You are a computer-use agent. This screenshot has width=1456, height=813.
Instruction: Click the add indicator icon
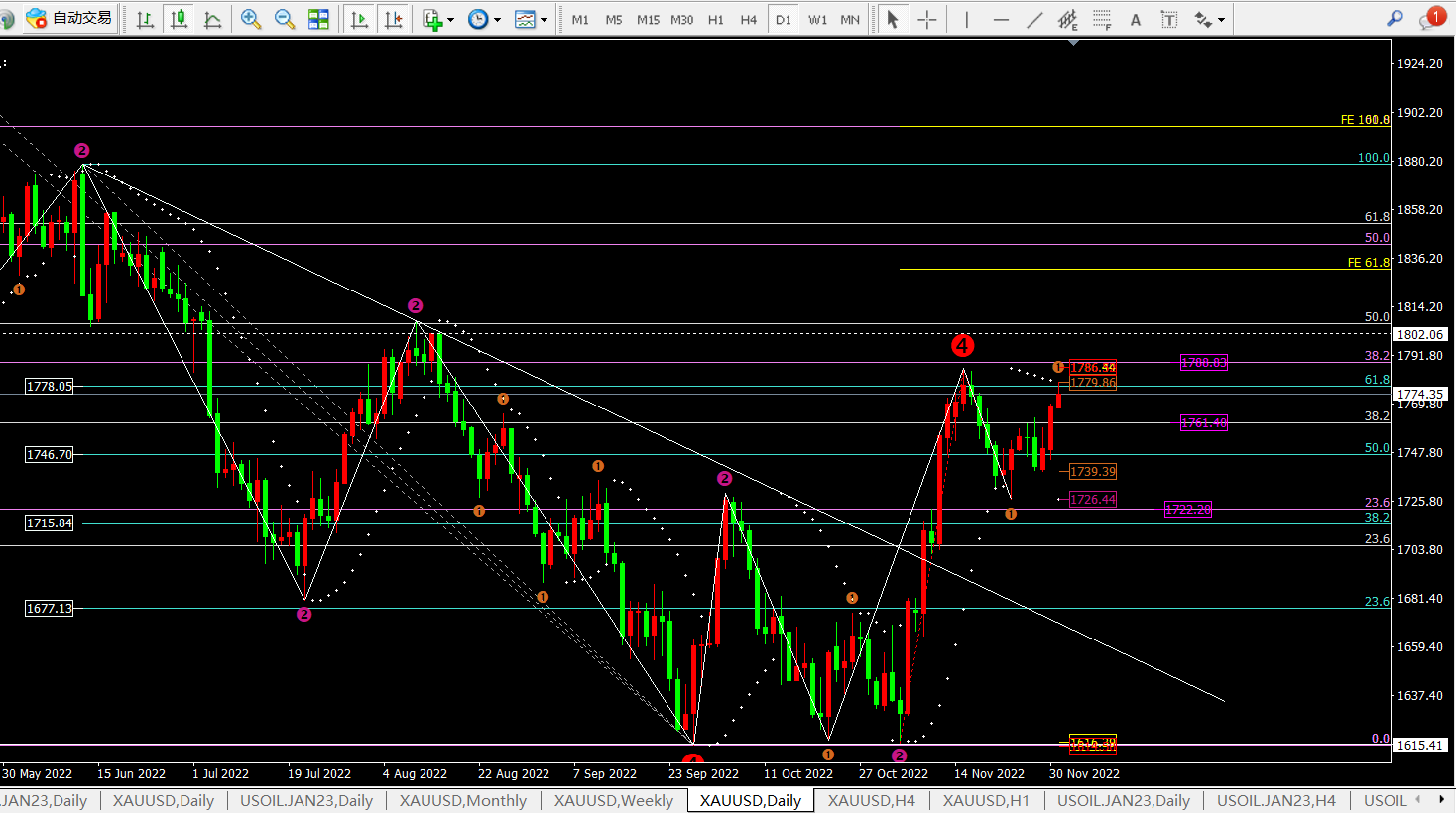431,19
